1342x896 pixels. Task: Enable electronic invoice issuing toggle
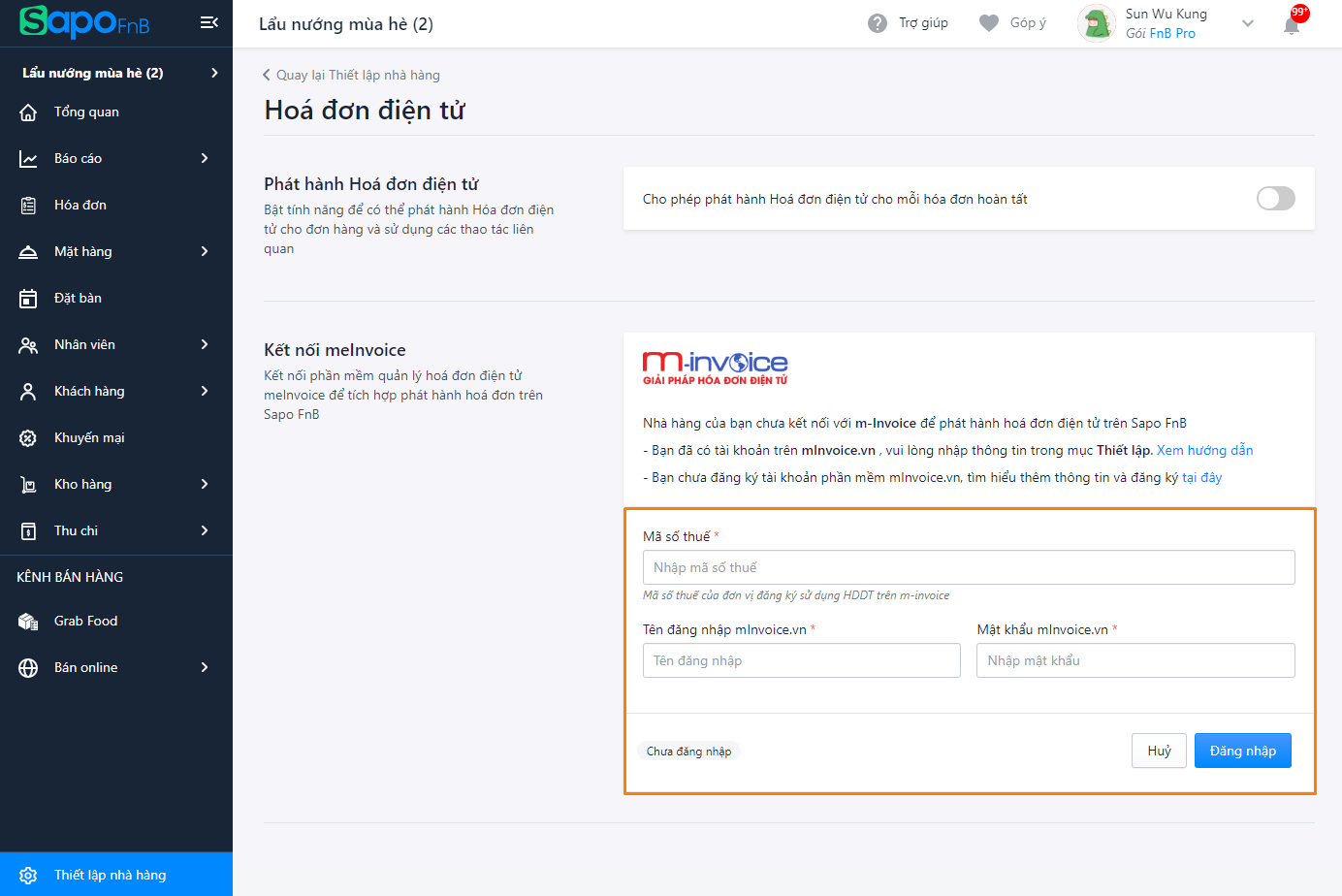pyautogui.click(x=1276, y=199)
